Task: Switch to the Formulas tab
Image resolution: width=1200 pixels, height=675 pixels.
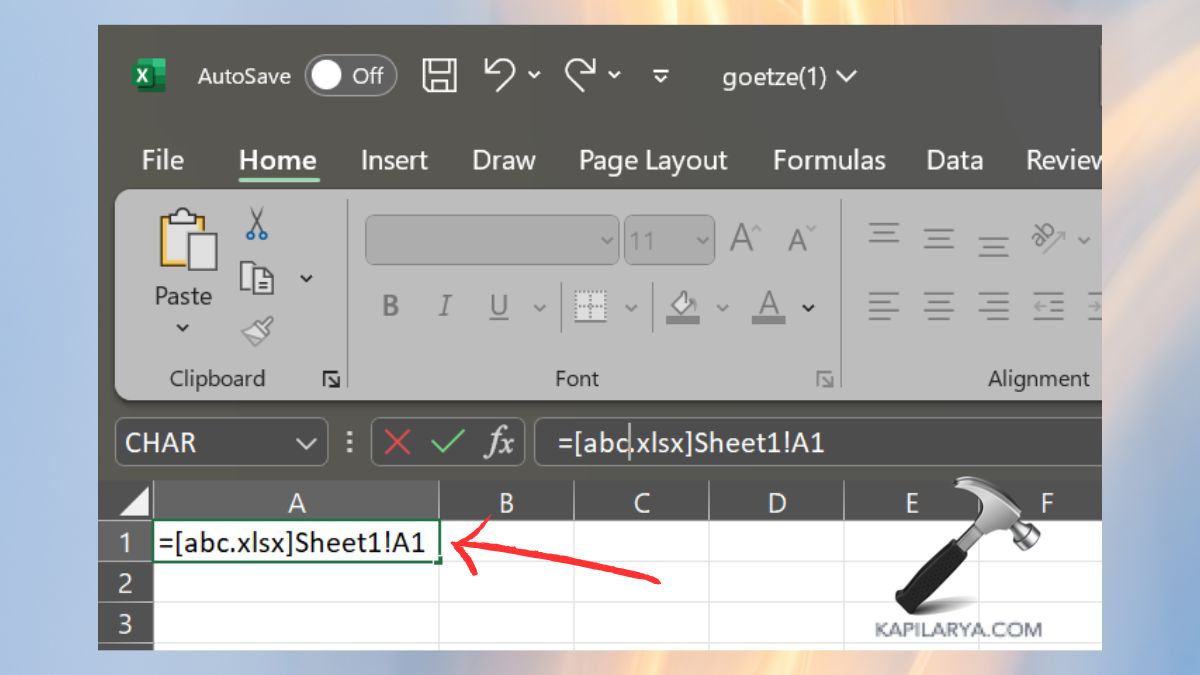Action: (x=830, y=160)
